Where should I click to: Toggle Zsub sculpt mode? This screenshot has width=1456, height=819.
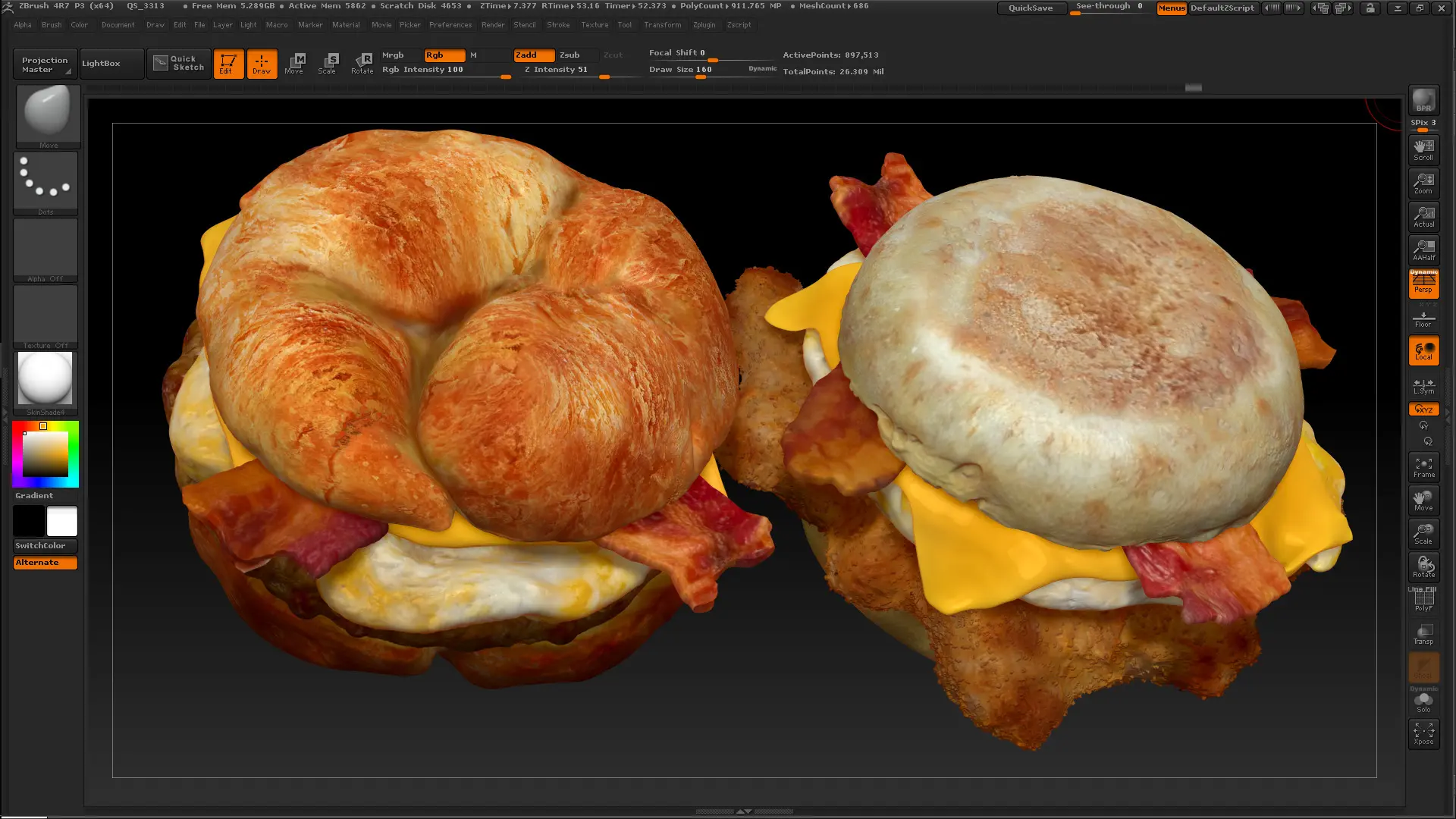coord(577,55)
